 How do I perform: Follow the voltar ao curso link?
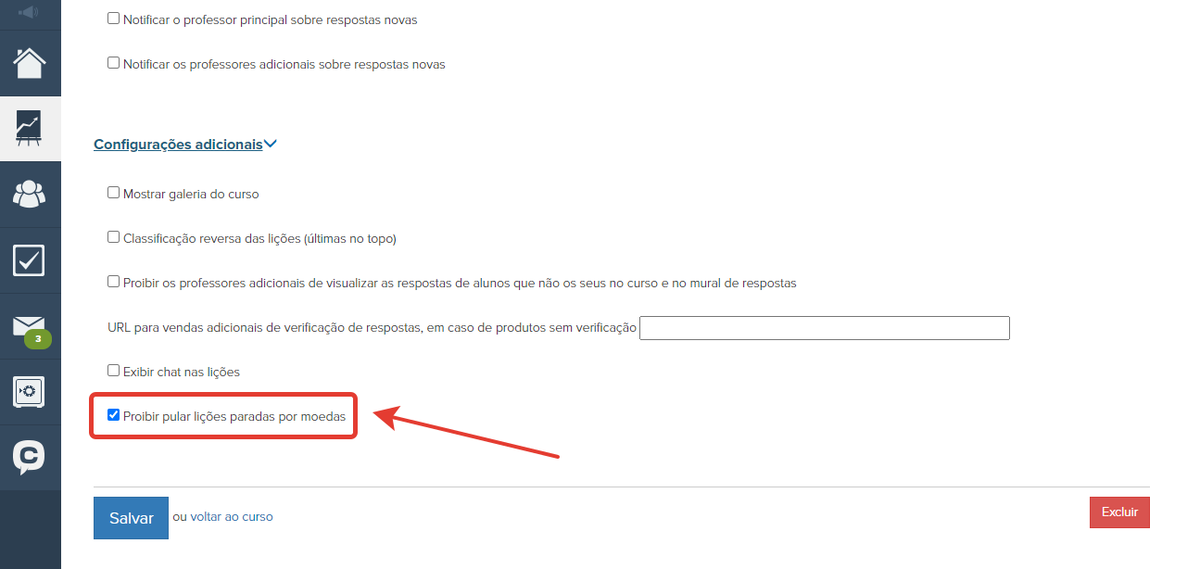[x=232, y=517]
